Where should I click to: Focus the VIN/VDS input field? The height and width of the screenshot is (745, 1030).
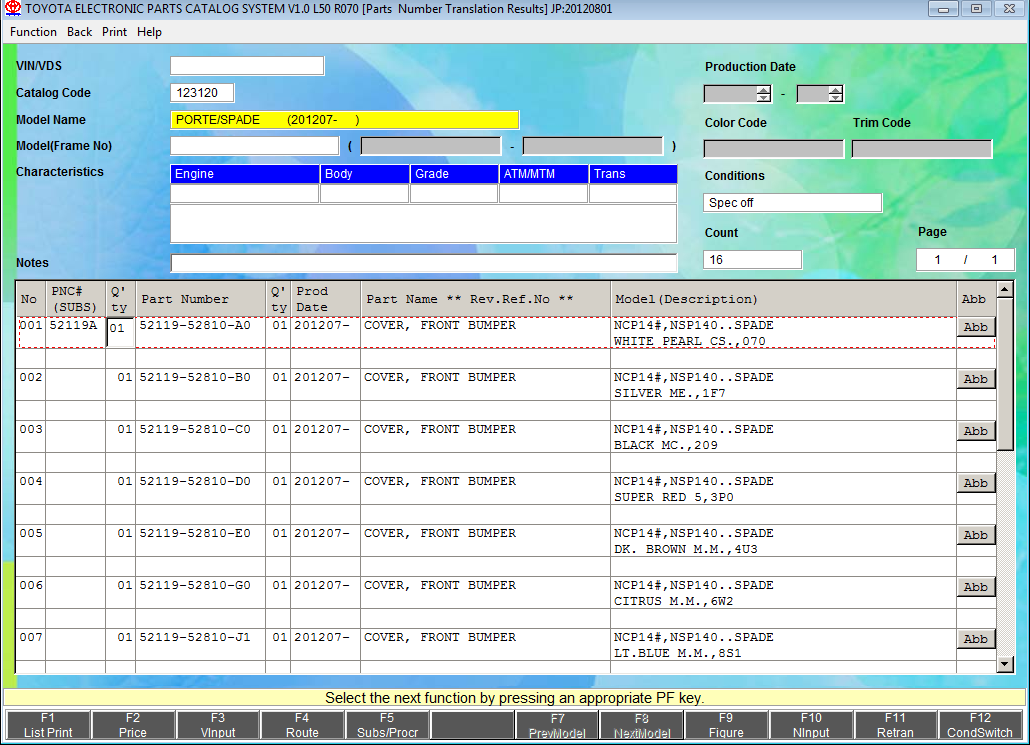coord(247,66)
